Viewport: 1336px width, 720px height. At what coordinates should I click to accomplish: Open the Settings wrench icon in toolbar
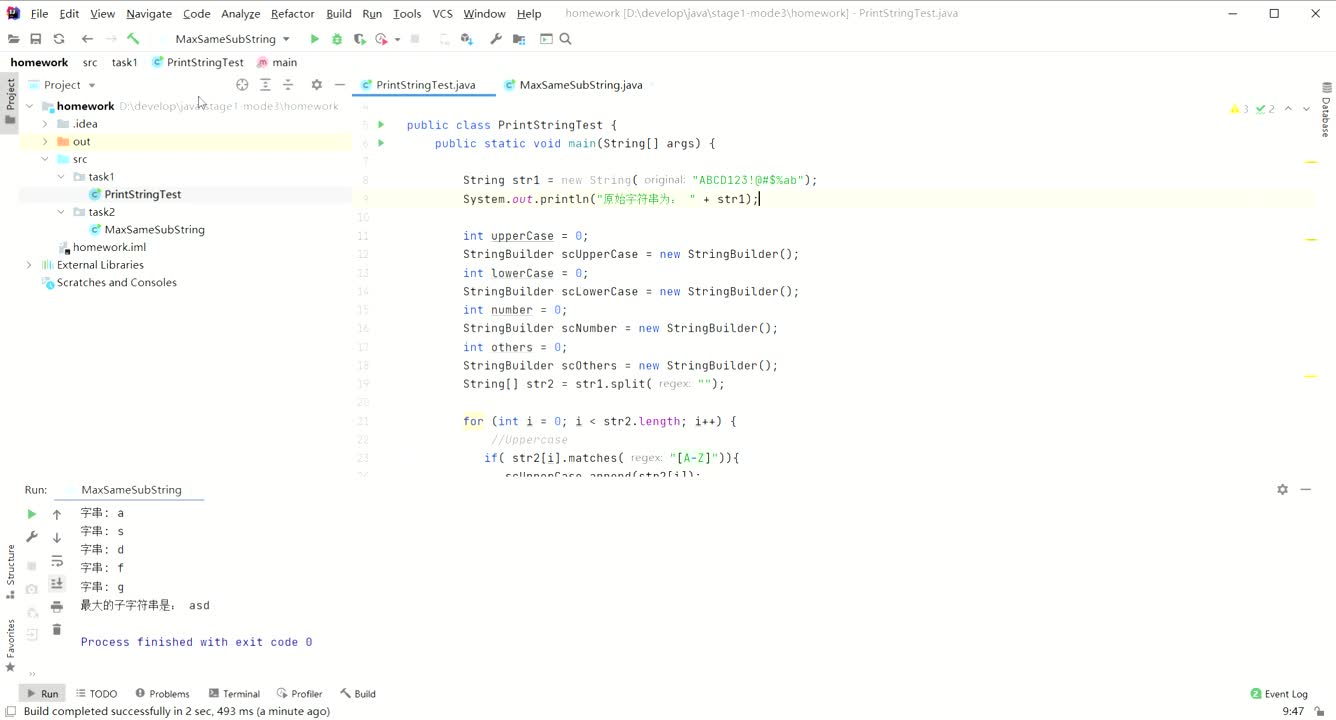click(x=496, y=39)
